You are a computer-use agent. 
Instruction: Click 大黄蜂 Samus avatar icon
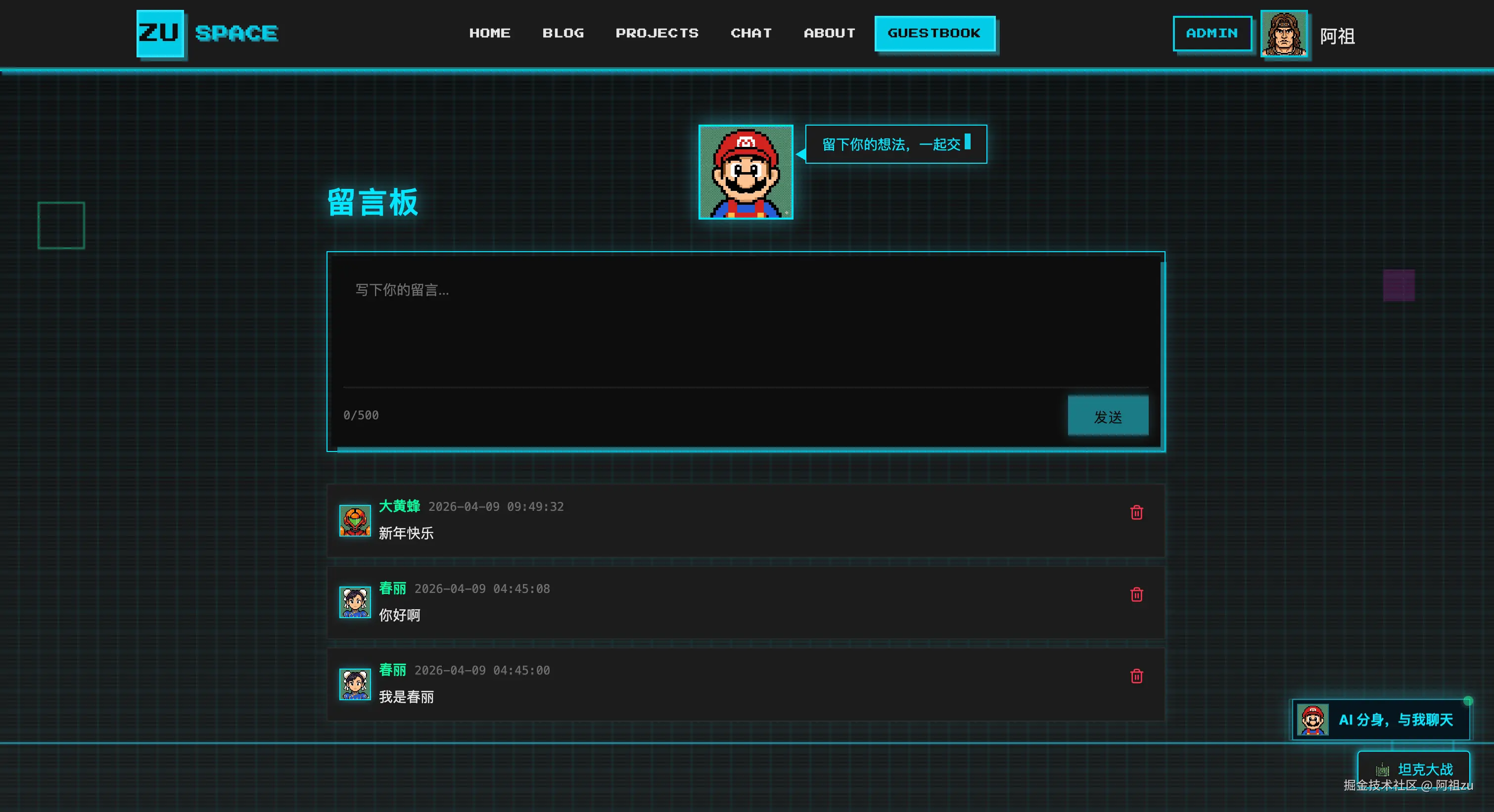click(355, 520)
